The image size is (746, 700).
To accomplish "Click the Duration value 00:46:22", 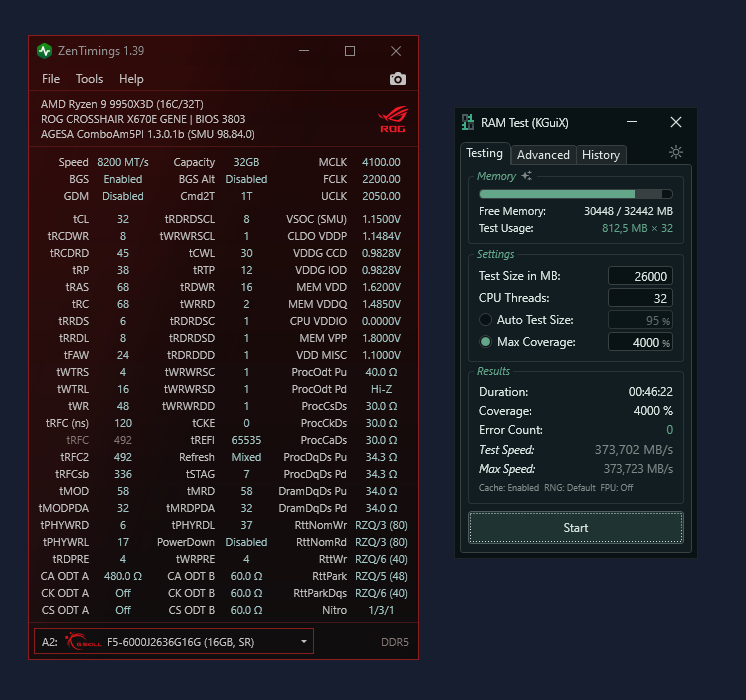I will [650, 392].
